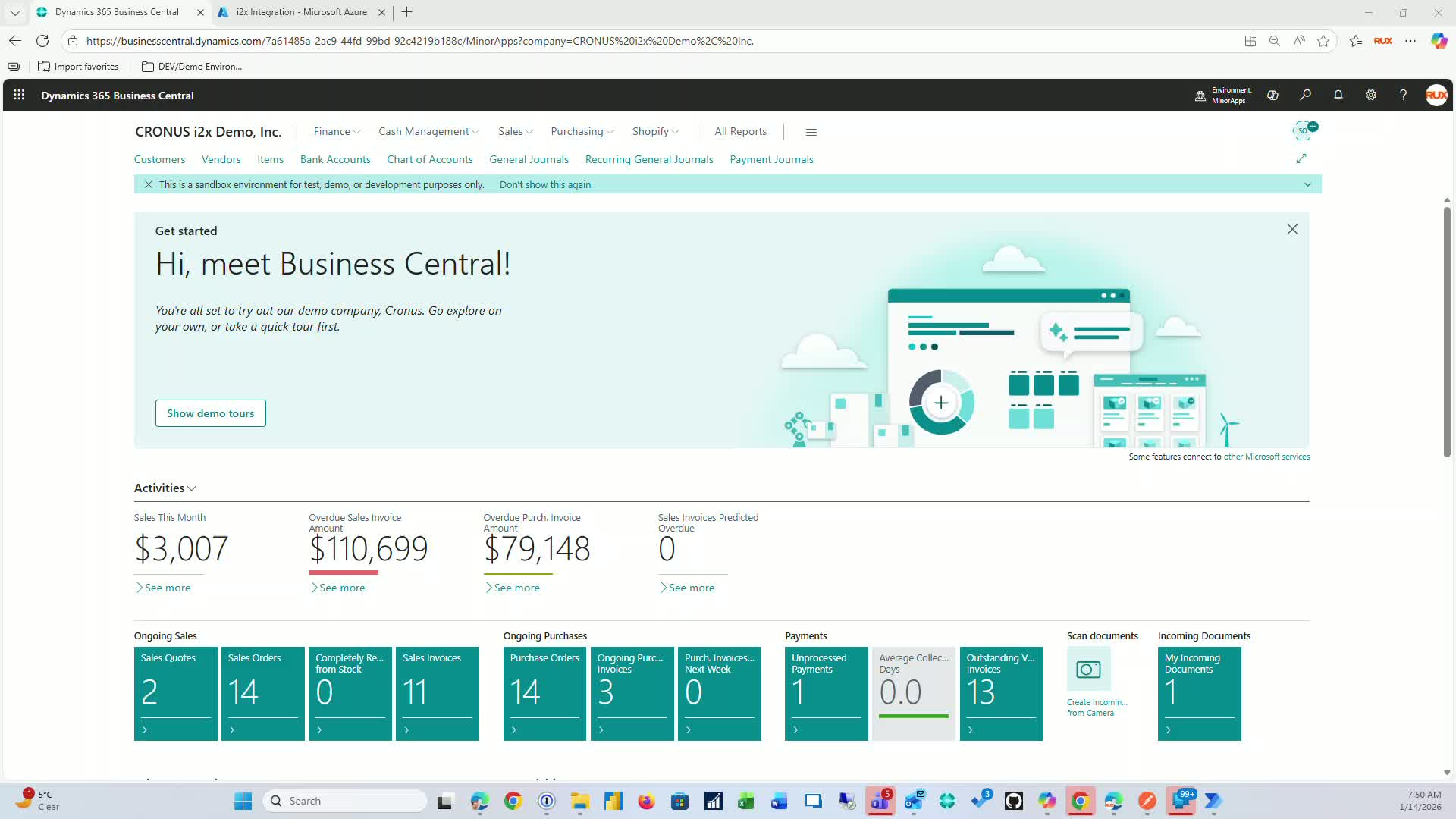Screen dimensions: 1456x819
Task: Open the notifications bell
Action: (x=1338, y=96)
